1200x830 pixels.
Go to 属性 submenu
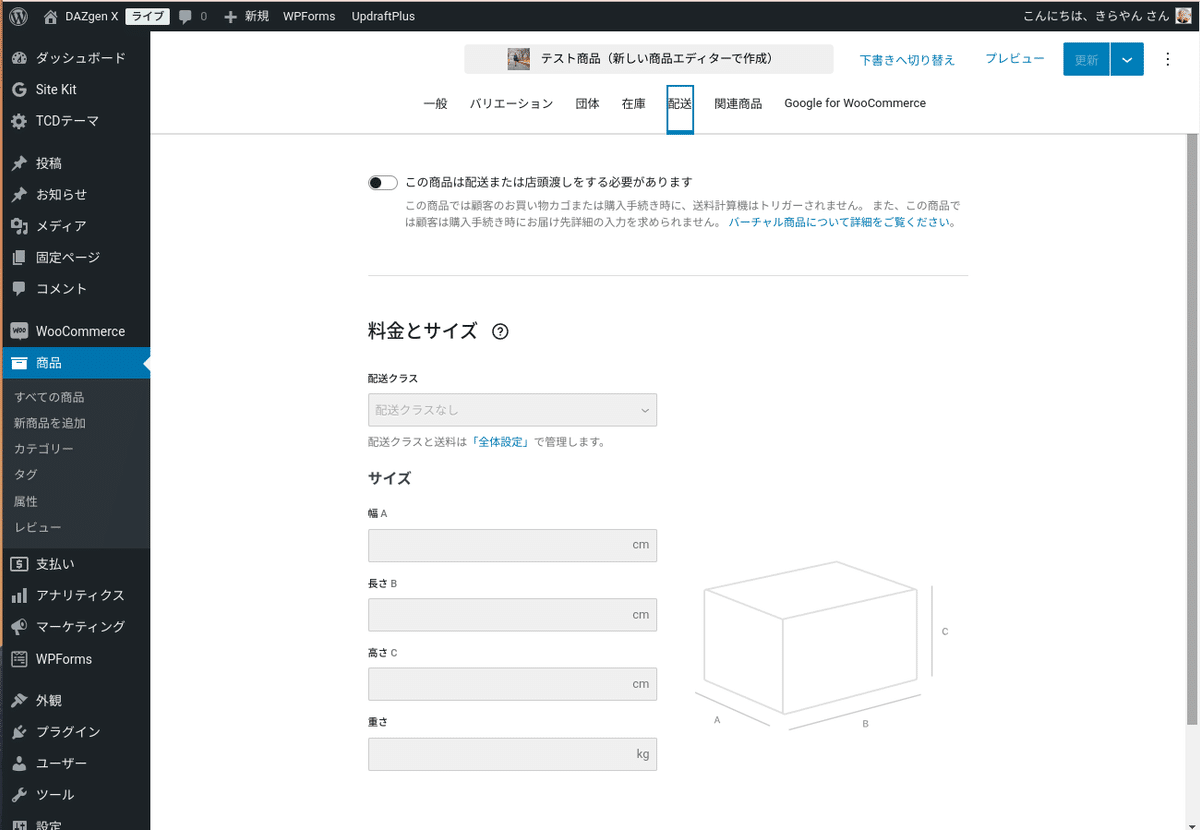click(x=26, y=501)
